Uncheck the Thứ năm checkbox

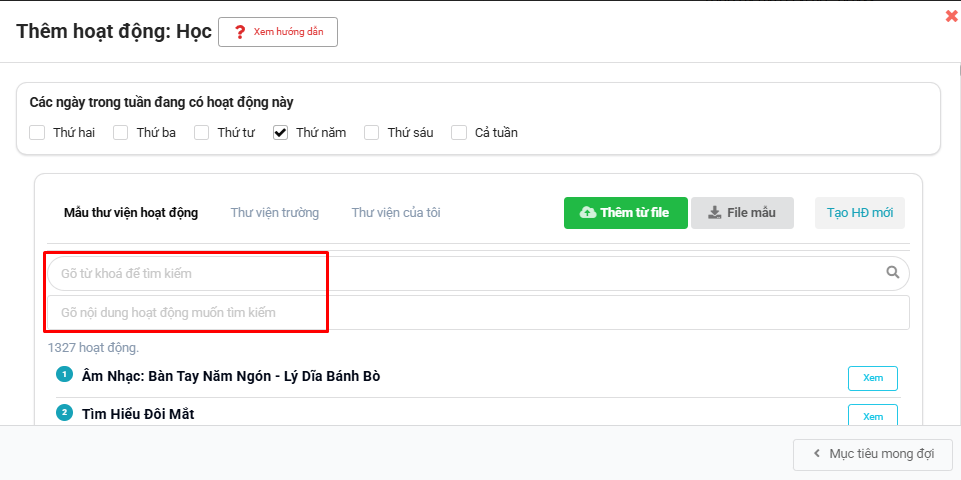(281, 132)
